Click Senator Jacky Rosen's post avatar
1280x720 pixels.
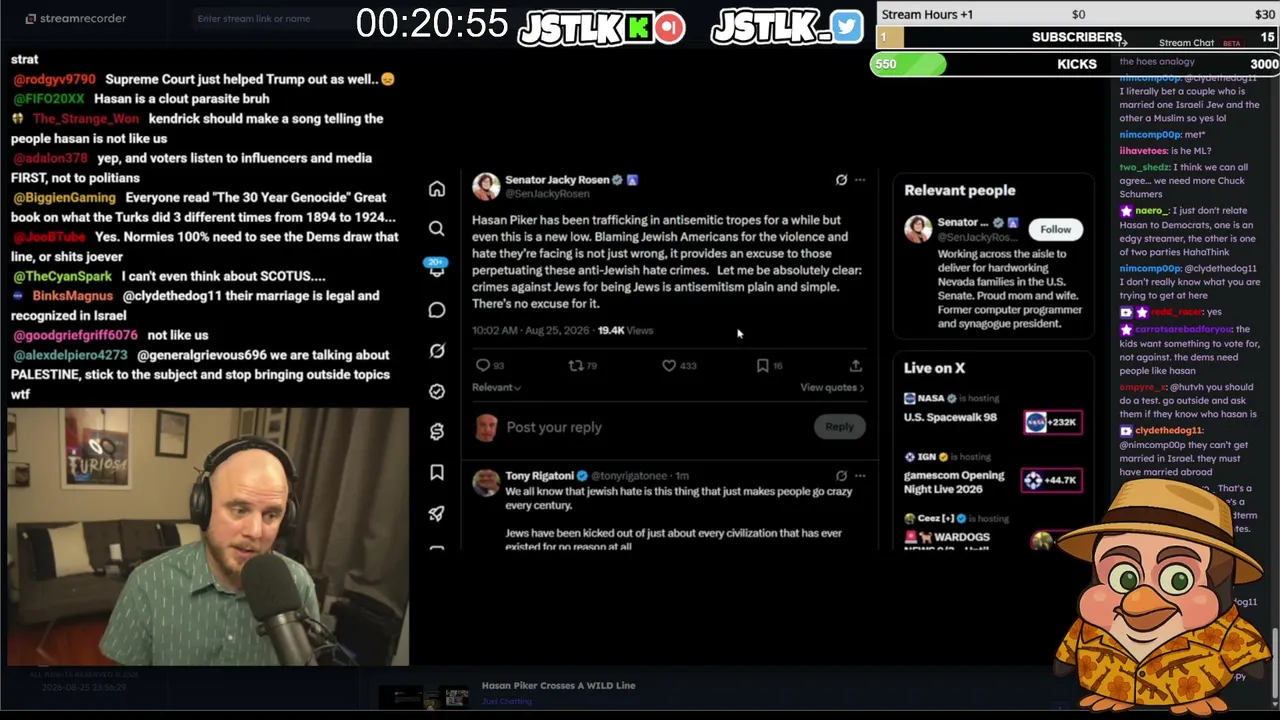(x=486, y=187)
